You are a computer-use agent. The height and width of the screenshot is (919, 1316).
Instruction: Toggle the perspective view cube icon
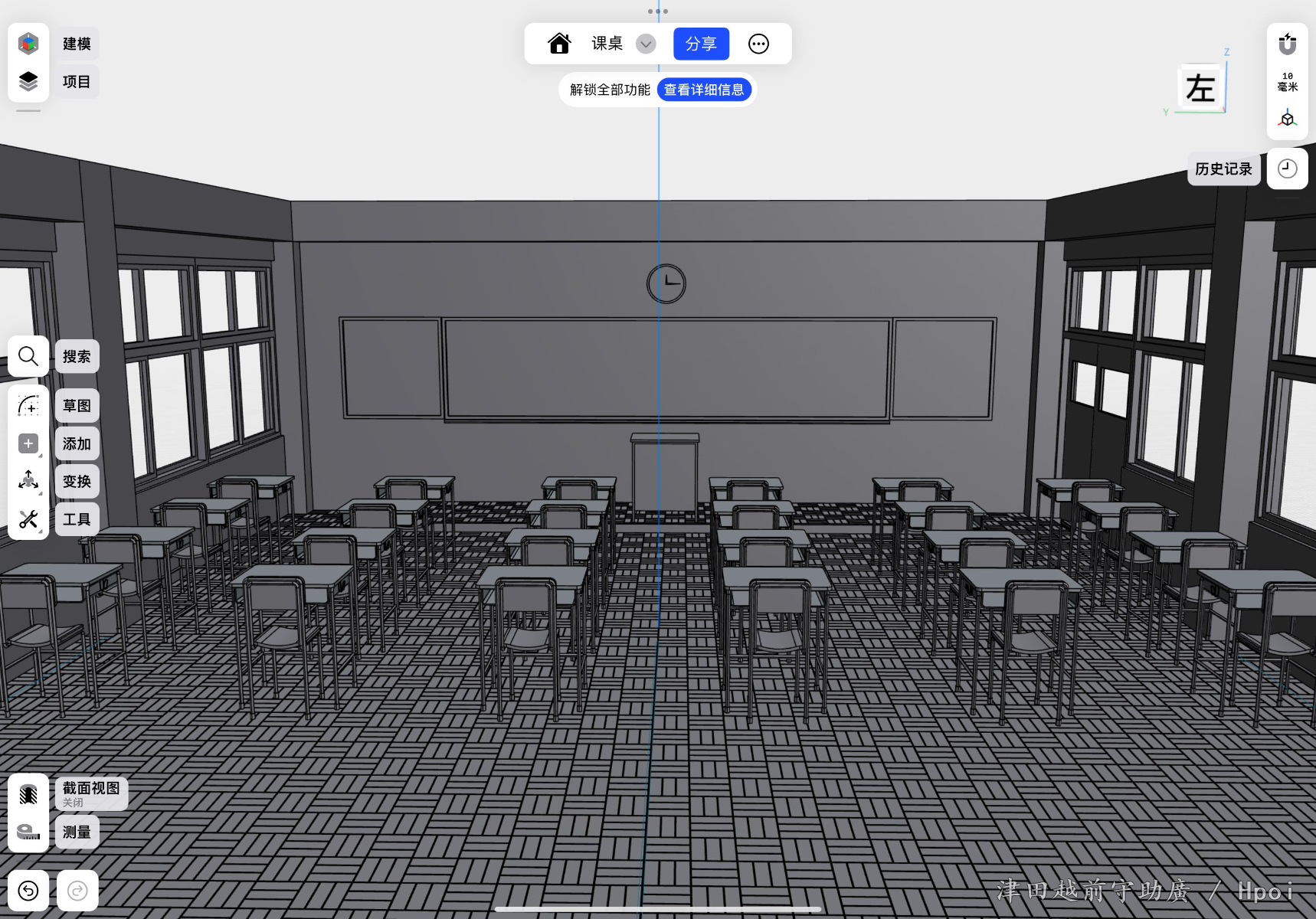point(1287,119)
